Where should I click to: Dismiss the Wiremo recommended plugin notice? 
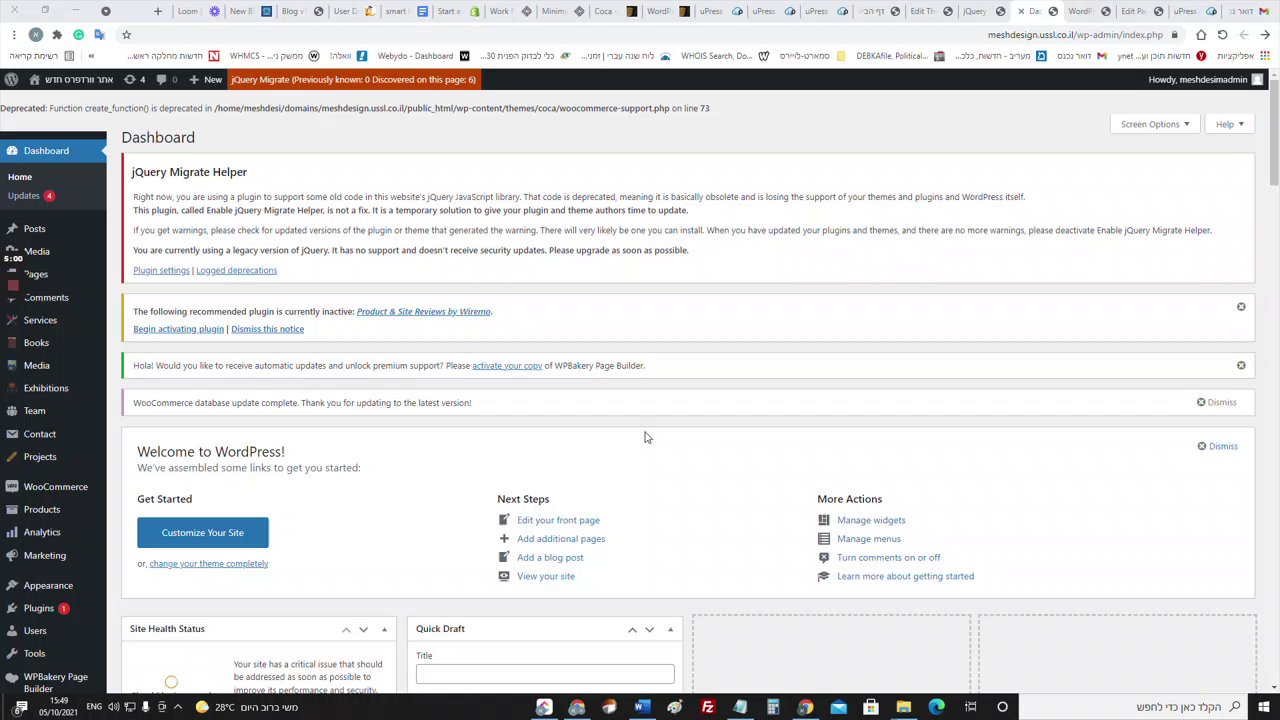[x=1241, y=307]
